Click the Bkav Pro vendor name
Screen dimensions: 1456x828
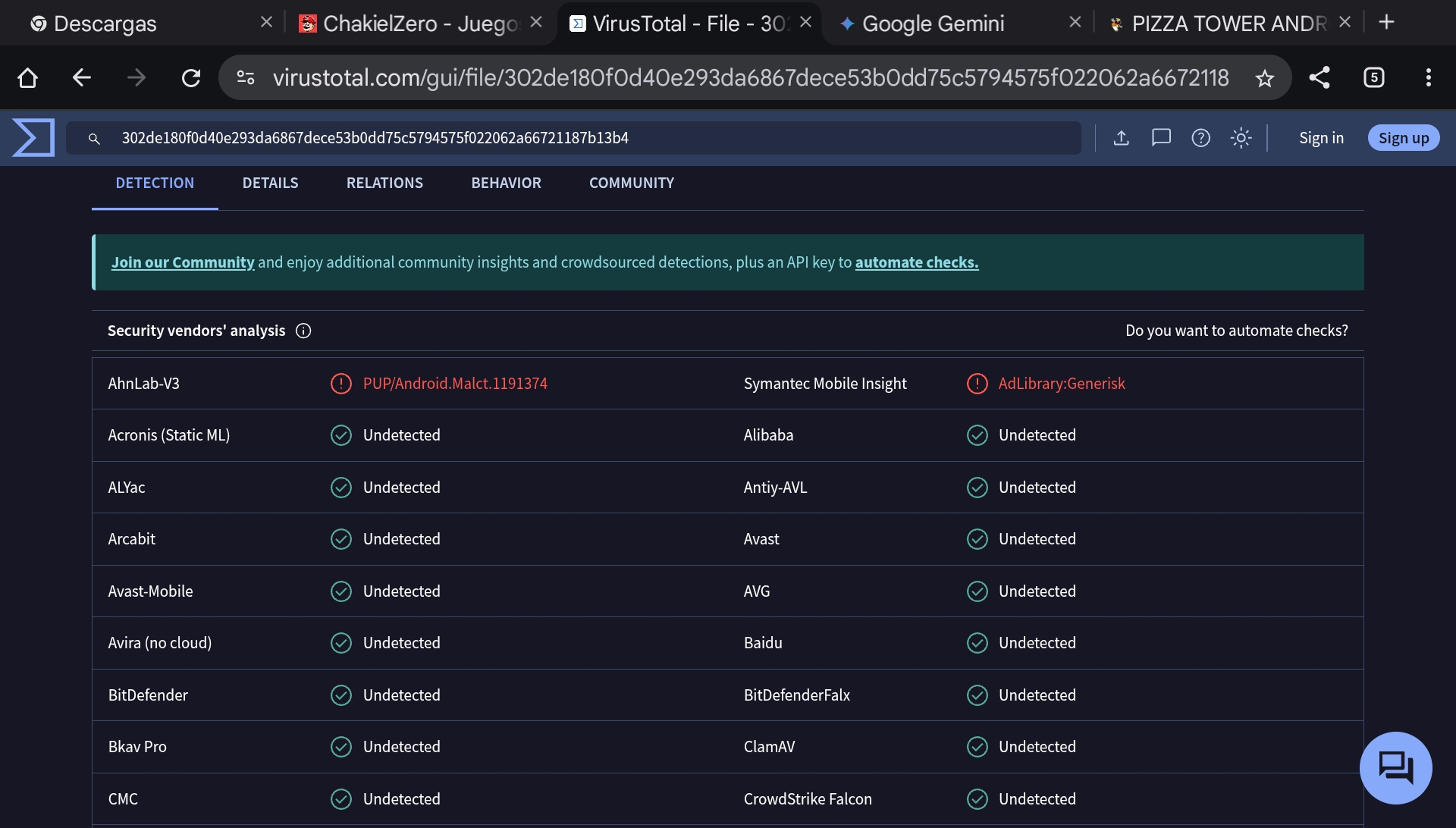[137, 747]
